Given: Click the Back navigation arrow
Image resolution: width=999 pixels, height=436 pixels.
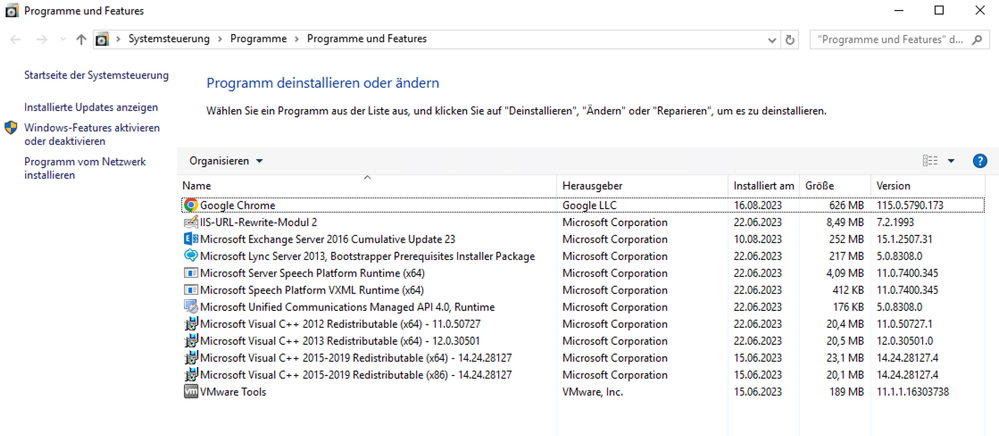Looking at the screenshot, I should pos(16,39).
